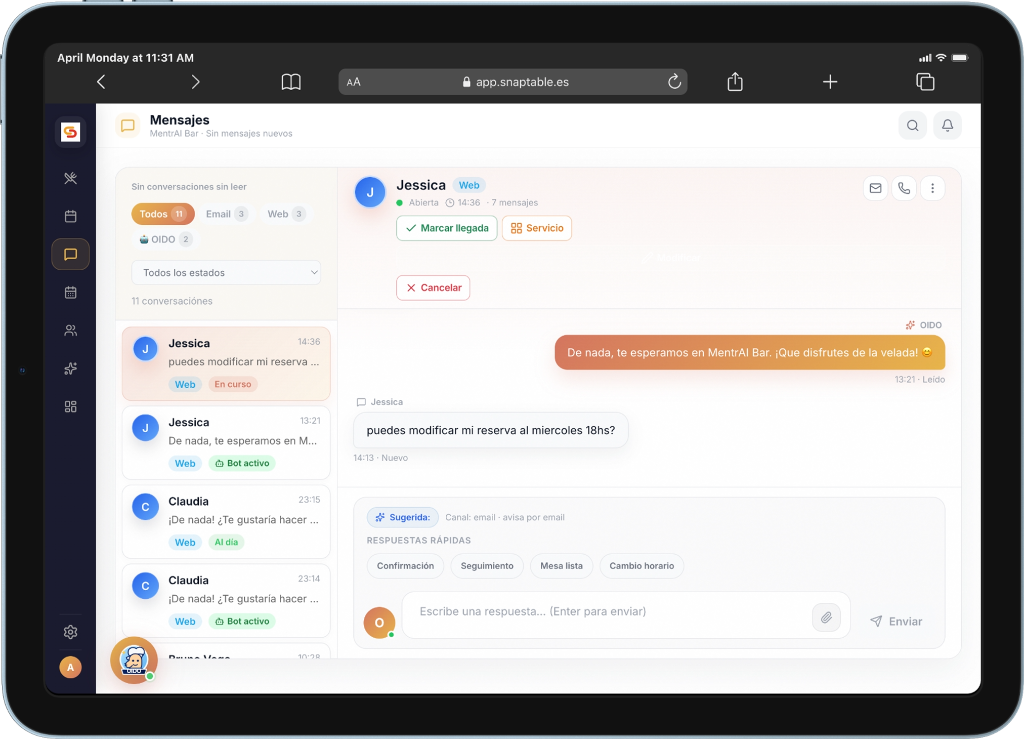This screenshot has width=1024, height=739.
Task: Click the En curso status tag
Action: point(232,385)
